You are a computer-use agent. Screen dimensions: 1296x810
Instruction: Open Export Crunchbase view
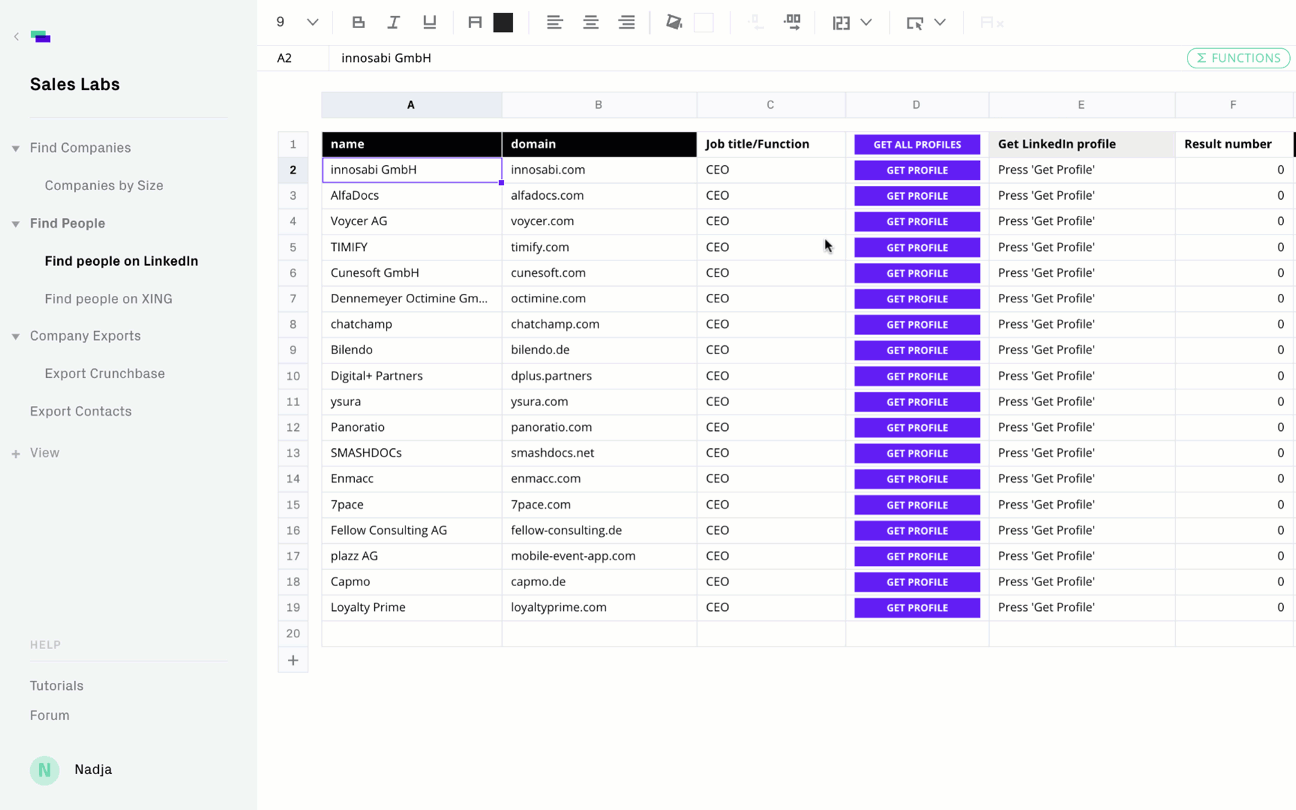click(105, 373)
